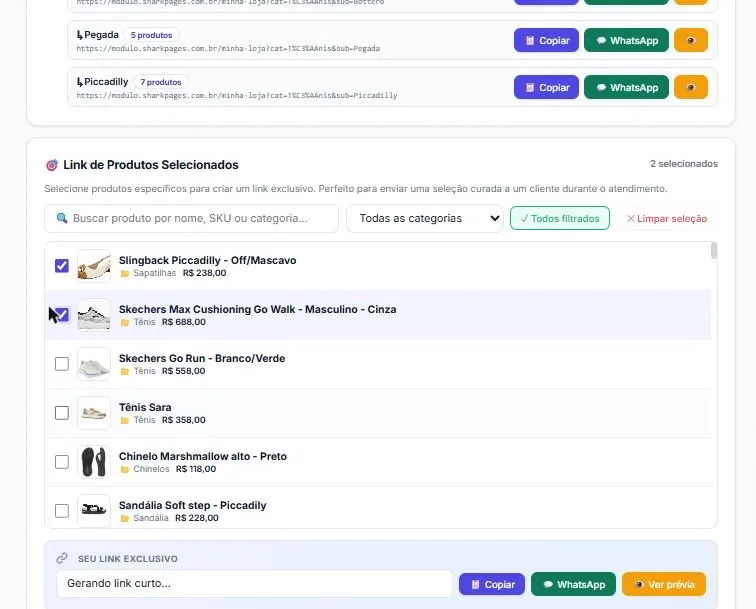This screenshot has height=609, width=756.
Task: Preview Pegada store with eye icon
Action: [690, 41]
